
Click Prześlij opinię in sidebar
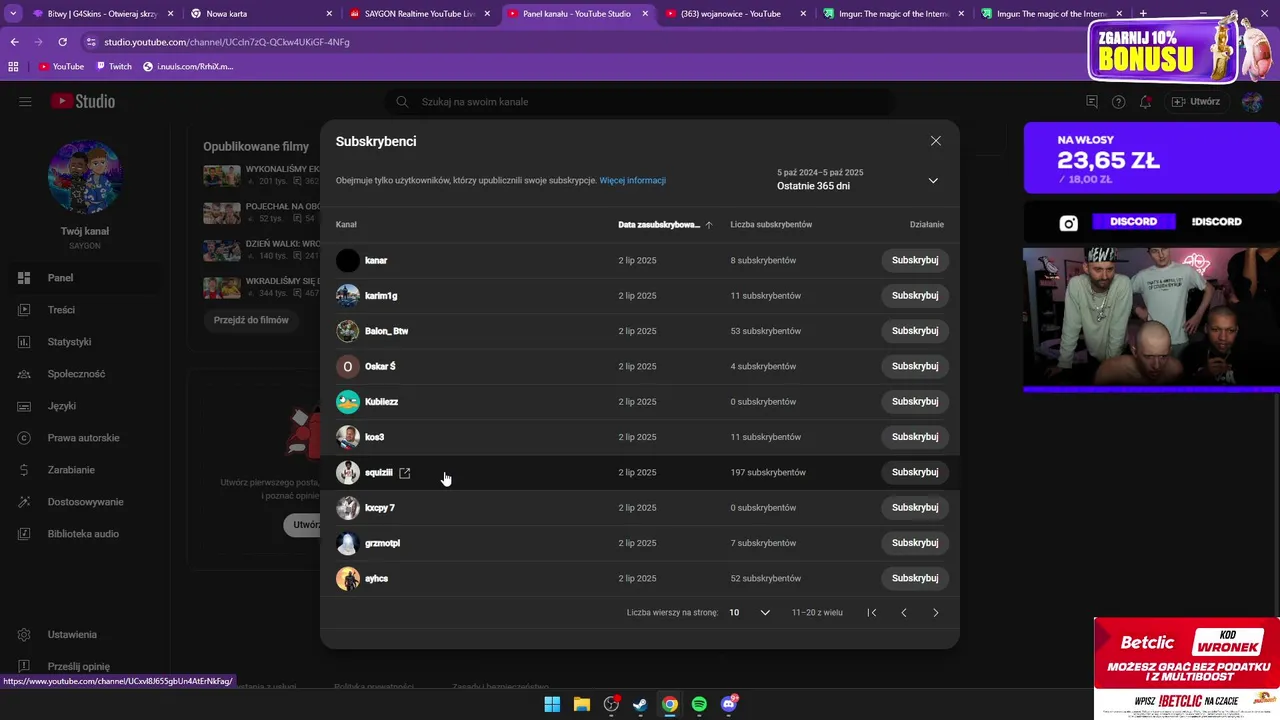pos(85,667)
